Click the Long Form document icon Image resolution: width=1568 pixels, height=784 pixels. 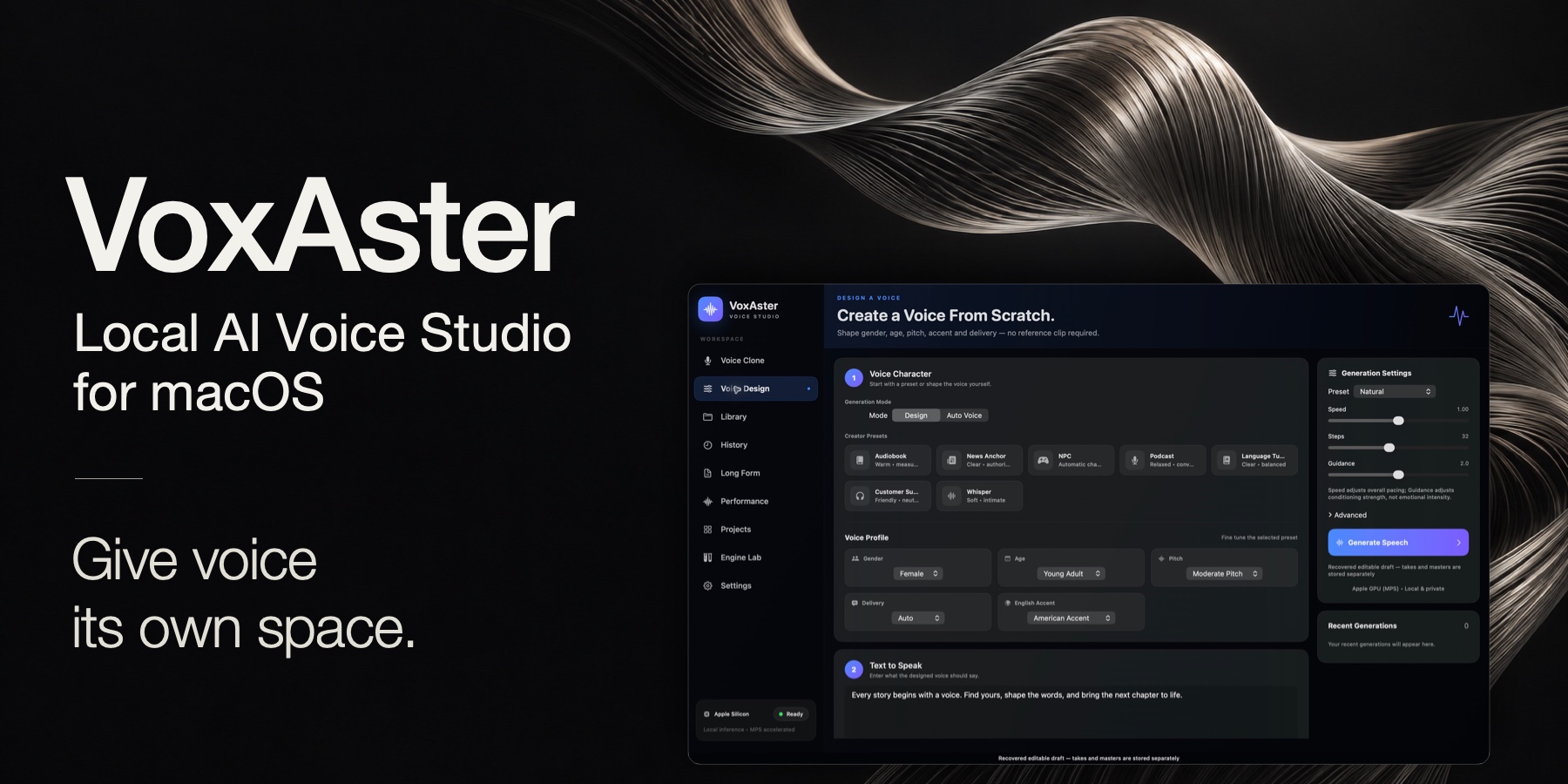[x=707, y=473]
